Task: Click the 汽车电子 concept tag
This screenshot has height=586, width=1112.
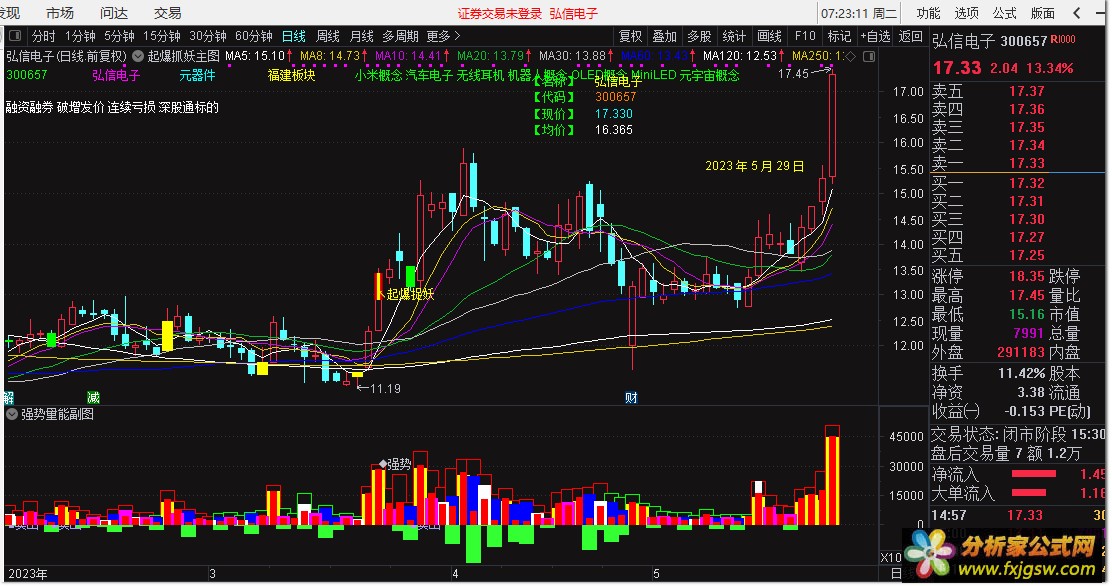Action: click(429, 74)
